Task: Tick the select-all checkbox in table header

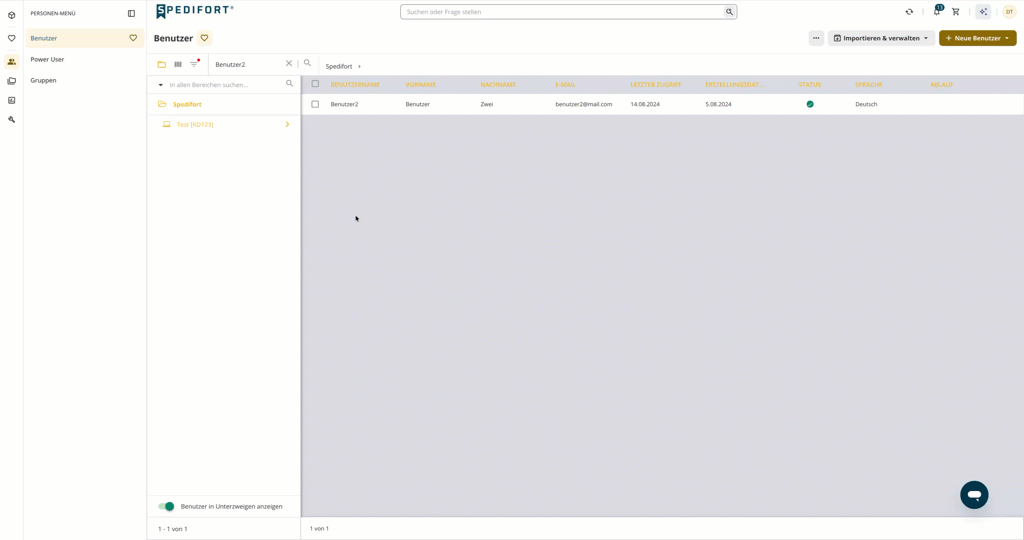Action: 315,84
